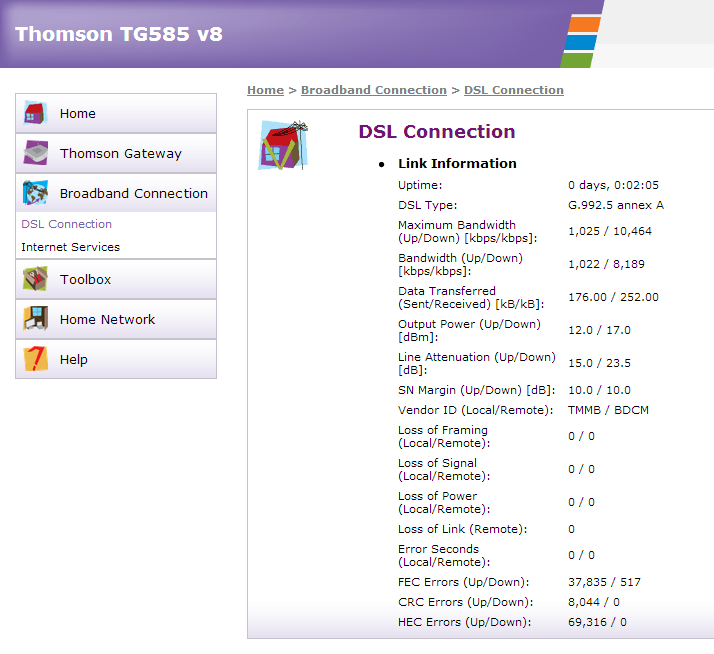Click the Toolbox box icon
714x654 pixels.
[36, 279]
